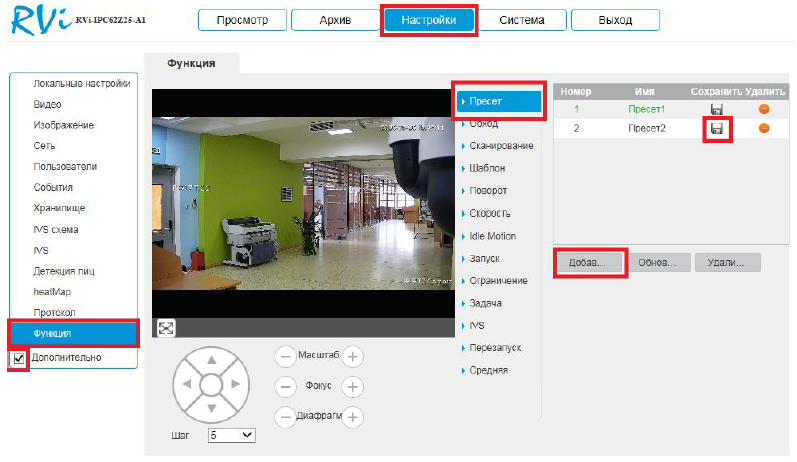Click the fullscreen icon below video
The width and height of the screenshot is (797, 462).
pos(166,328)
